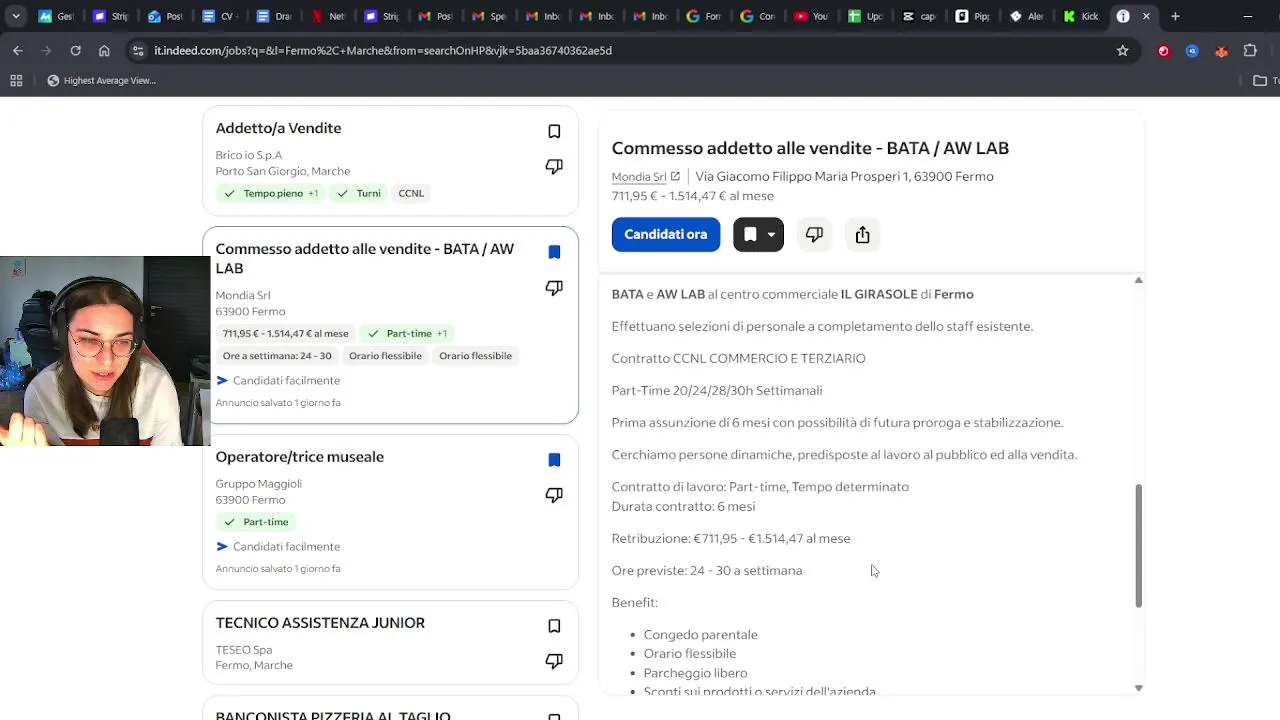Screen dimensions: 1280x720
Task: Switch to the Kick tab
Action: pyautogui.click(x=1079, y=16)
